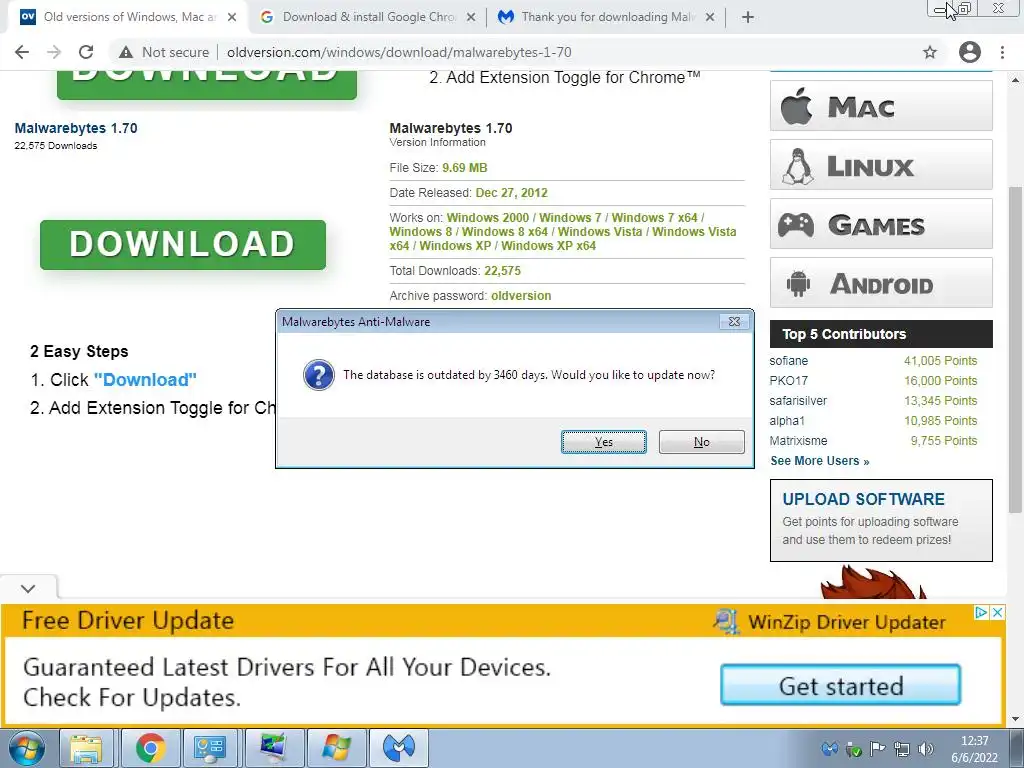1024x768 pixels.
Task: Open contributor PKO17's profile
Action: pyautogui.click(x=788, y=381)
